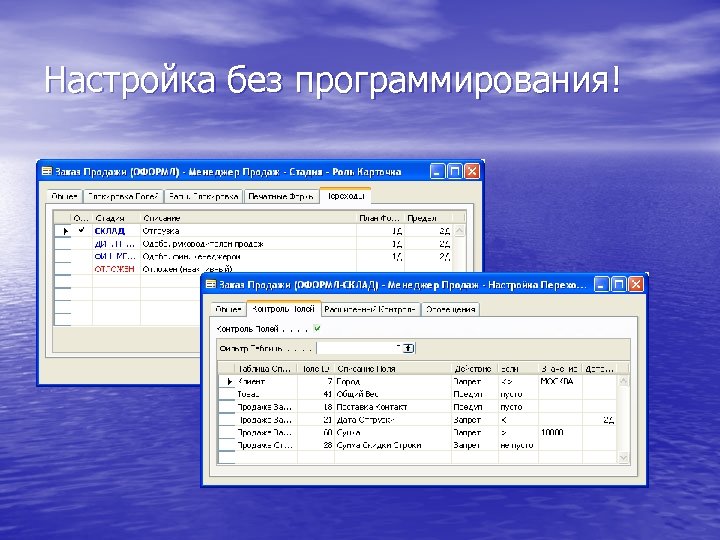
Task: Click пусто condition in Поставка Контакт row
Action: coord(518,407)
